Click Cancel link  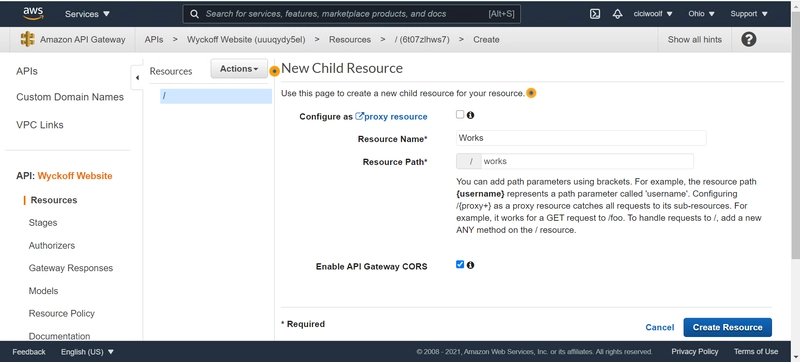(660, 327)
